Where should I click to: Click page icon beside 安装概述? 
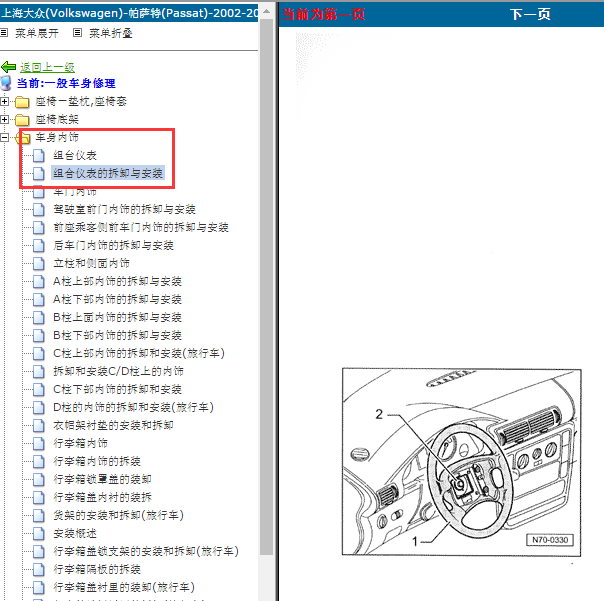(x=39, y=534)
